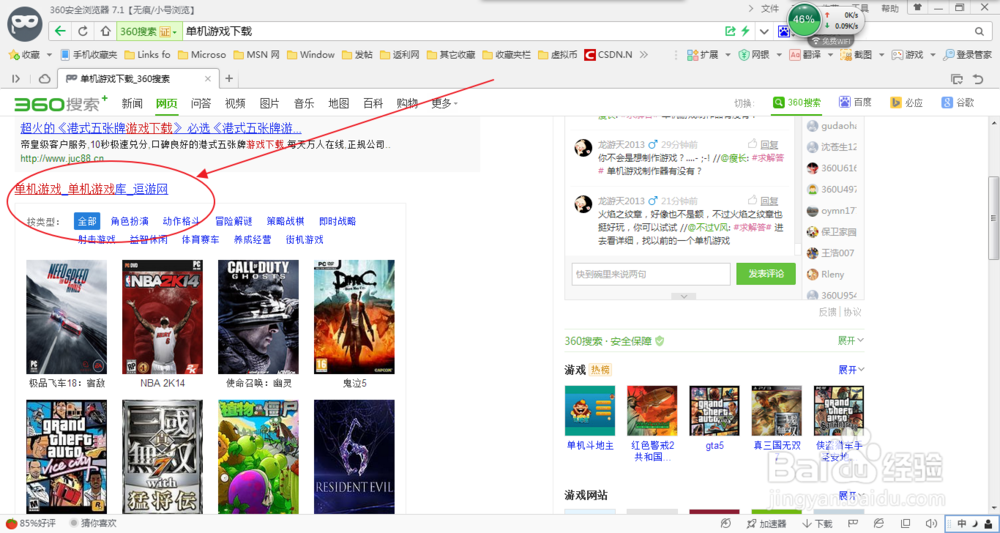This screenshot has width=1000, height=533.
Task: Toggle the sidebar panel icon left of tabs
Action: tap(17, 79)
